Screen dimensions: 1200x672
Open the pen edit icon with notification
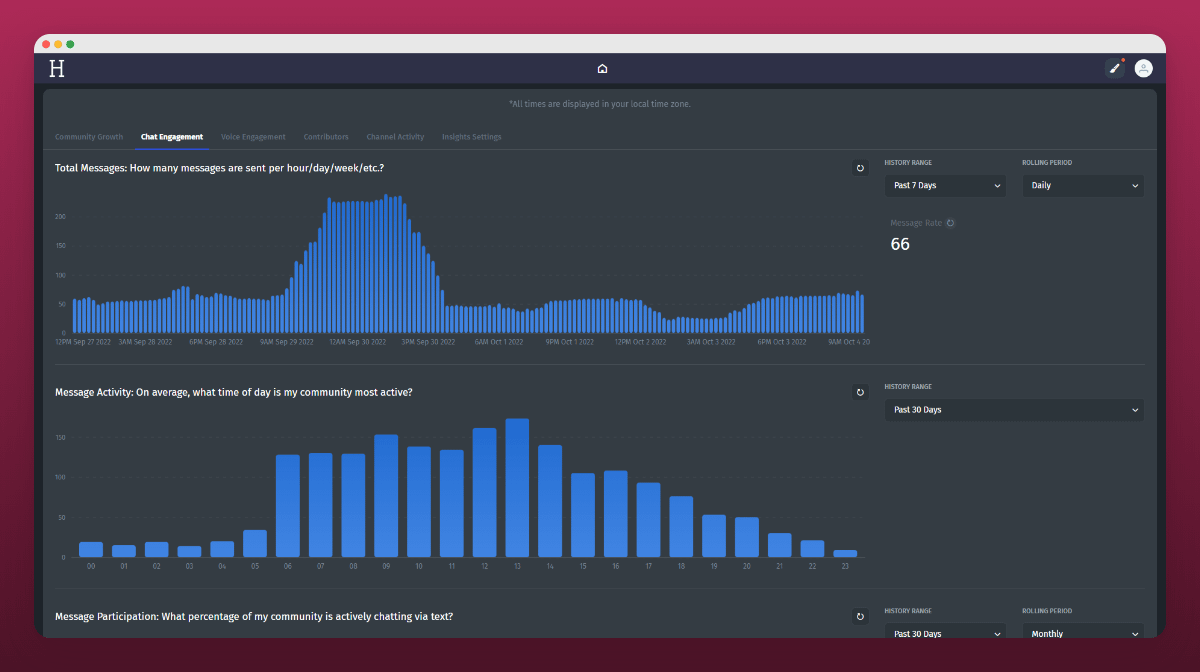pos(1114,68)
